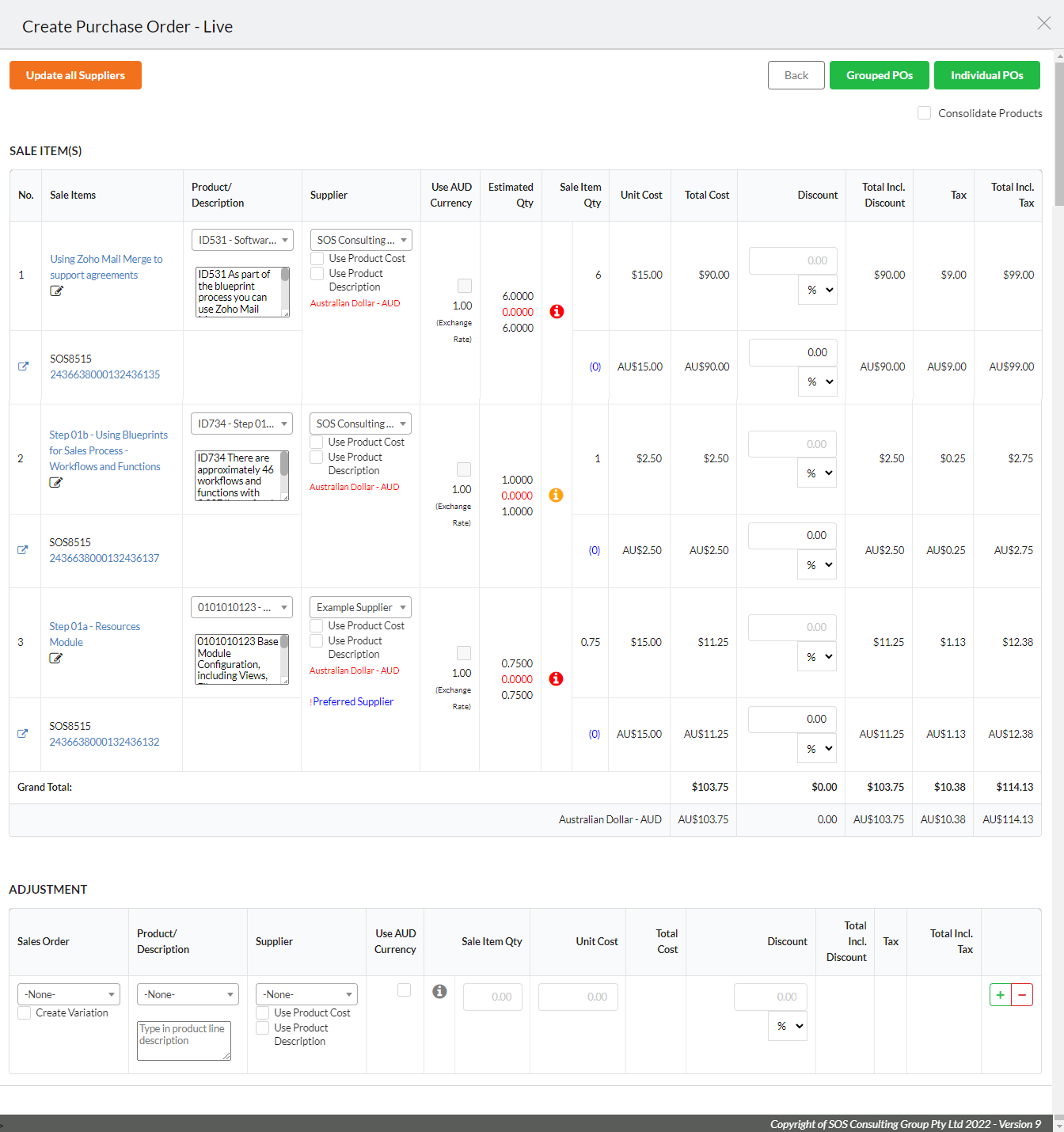Viewport: 1064px width, 1132px height.
Task: Expand the ID531 product dropdown
Action: [242, 240]
